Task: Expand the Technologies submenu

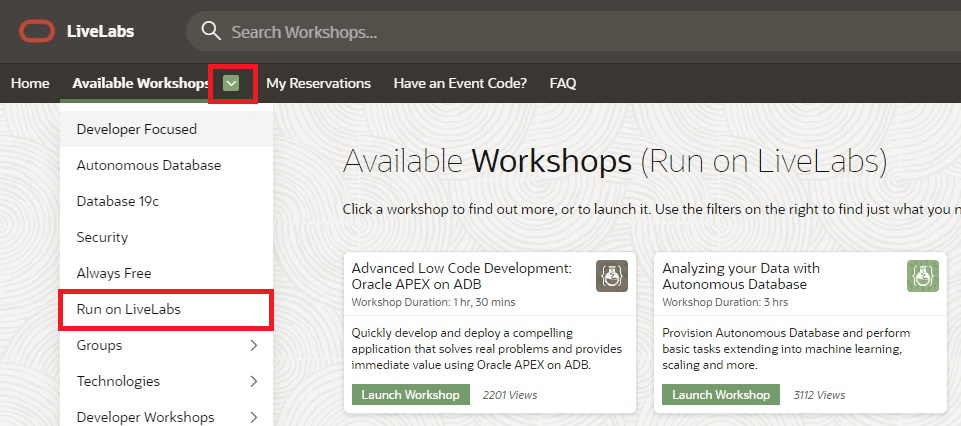Action: [253, 381]
